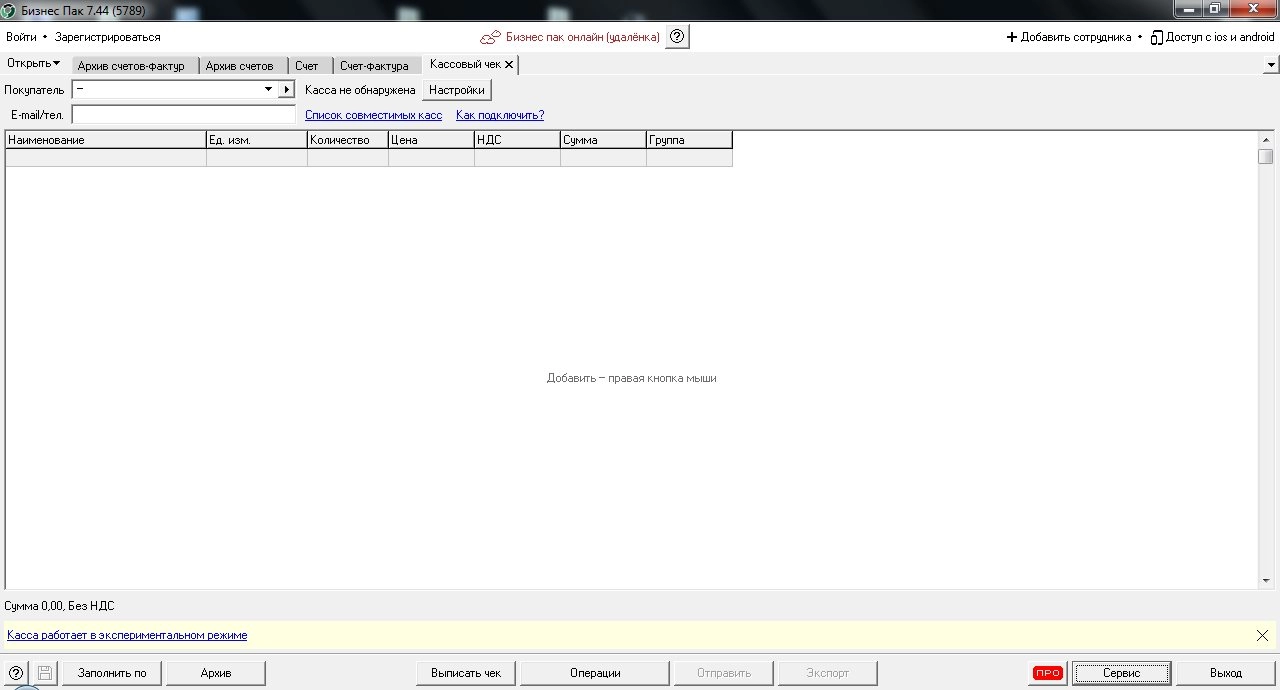Click the Группа column header
The image size is (1280, 690).
click(x=689, y=140)
